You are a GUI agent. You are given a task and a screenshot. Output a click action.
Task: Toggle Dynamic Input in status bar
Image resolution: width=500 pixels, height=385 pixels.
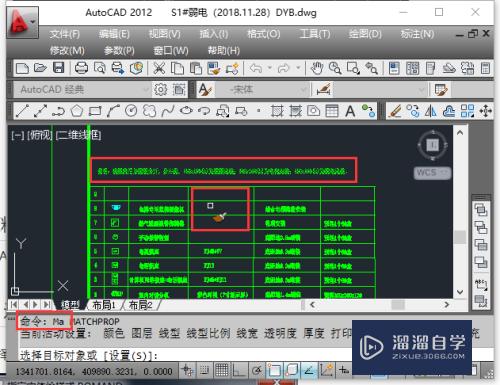click(344, 370)
